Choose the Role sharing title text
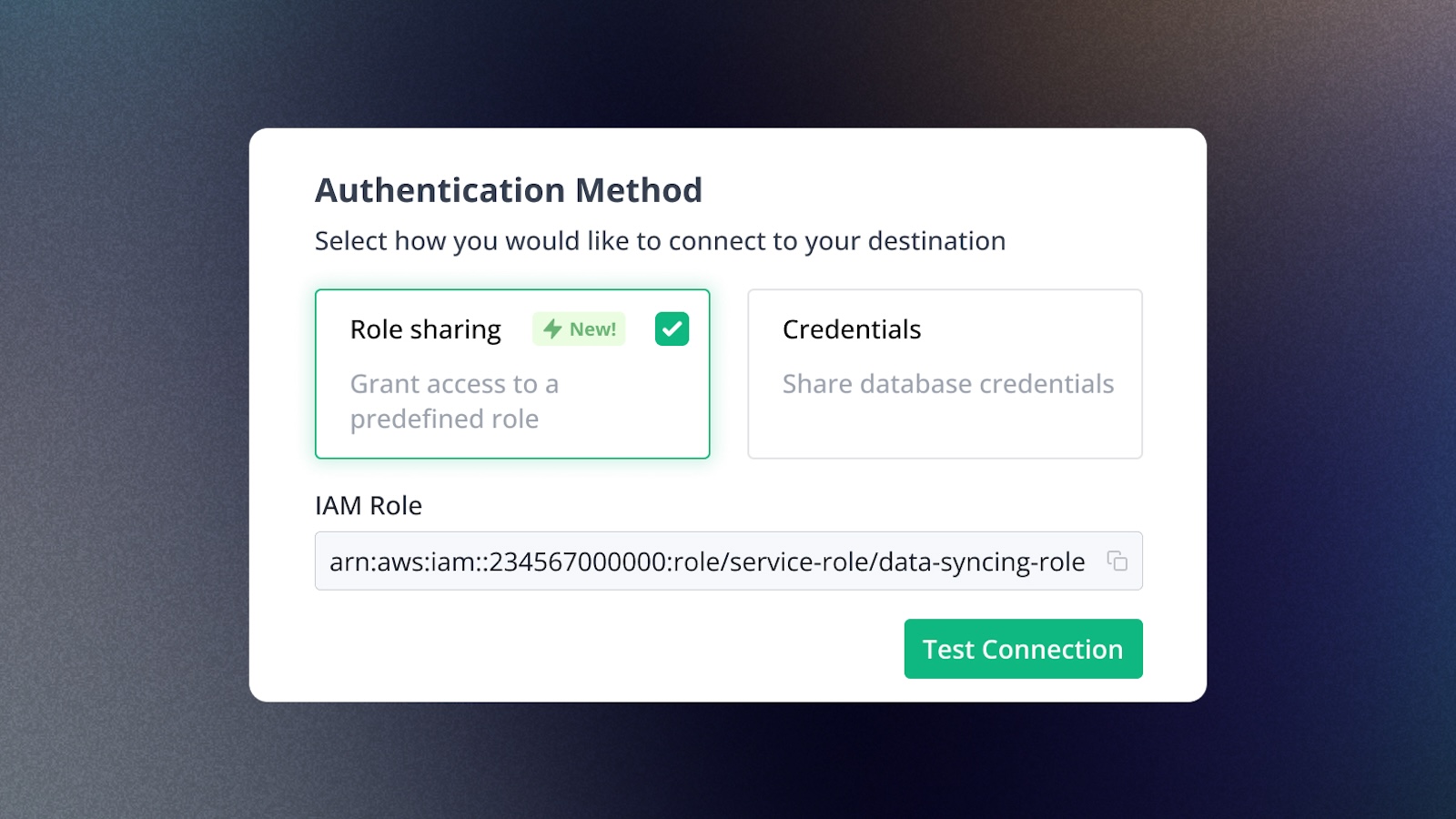Screen dimensions: 1456x819 click(425, 329)
